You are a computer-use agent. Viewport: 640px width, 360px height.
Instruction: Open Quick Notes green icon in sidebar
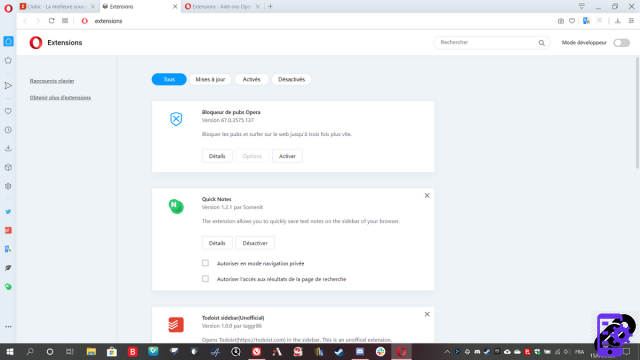(x=8, y=287)
